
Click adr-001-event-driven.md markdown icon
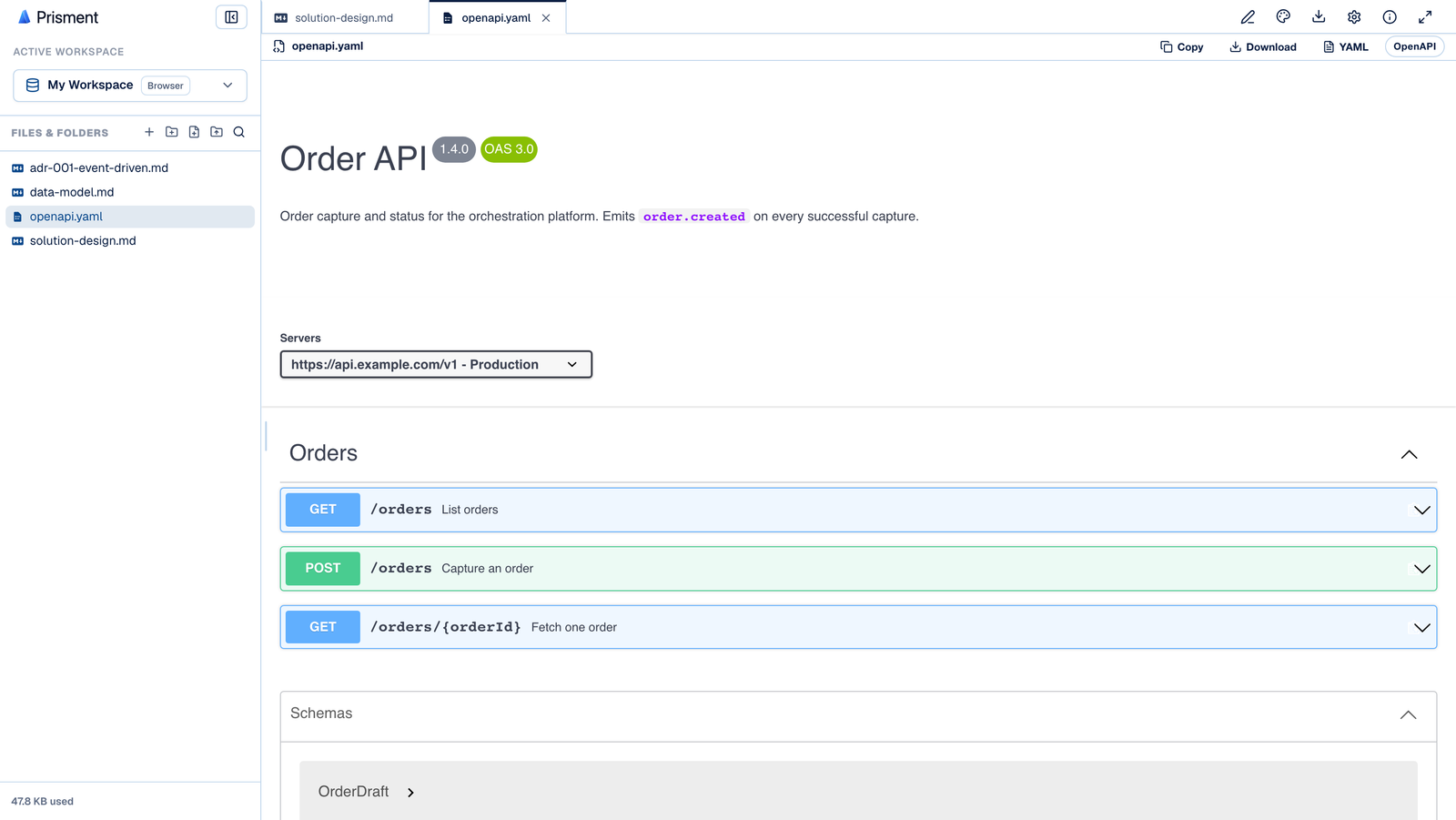[x=17, y=168]
